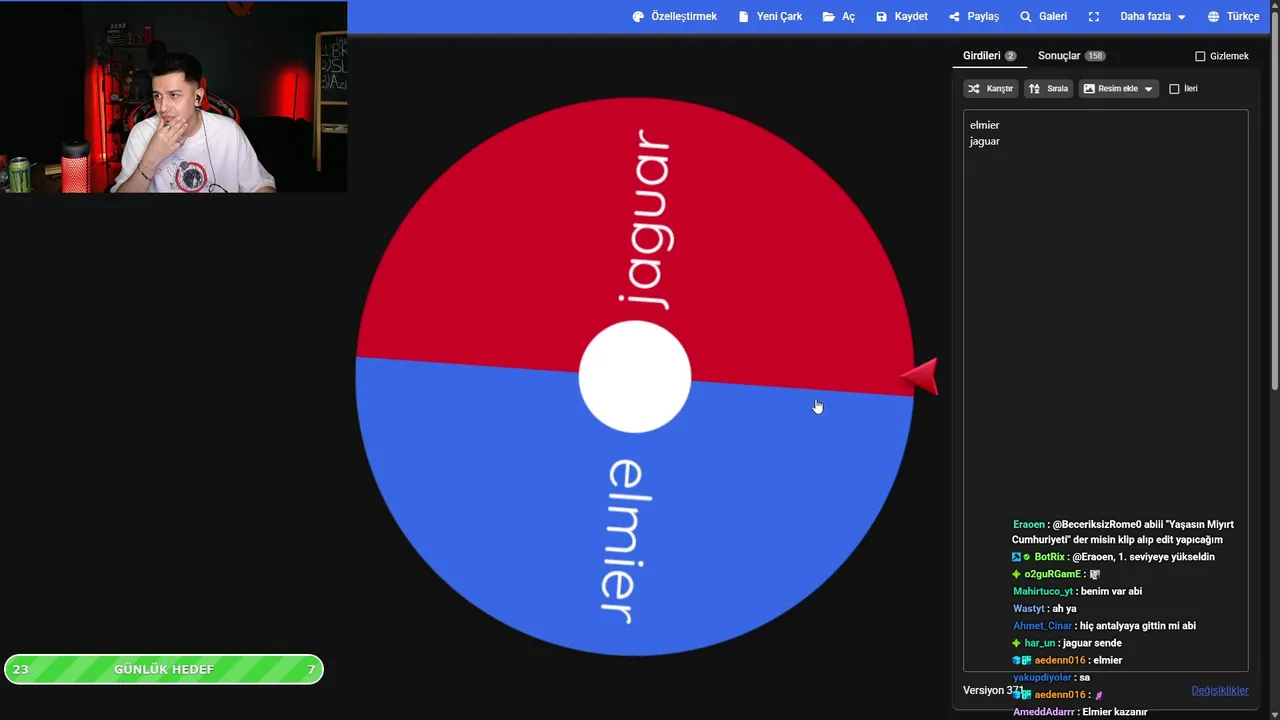Create a new wheel with Yeni Çark
The image size is (1280, 720).
pos(770,17)
